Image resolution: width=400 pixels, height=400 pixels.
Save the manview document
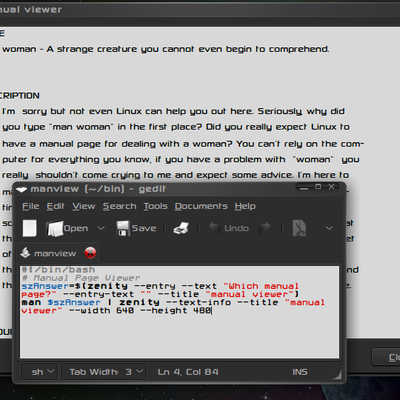coord(136,228)
